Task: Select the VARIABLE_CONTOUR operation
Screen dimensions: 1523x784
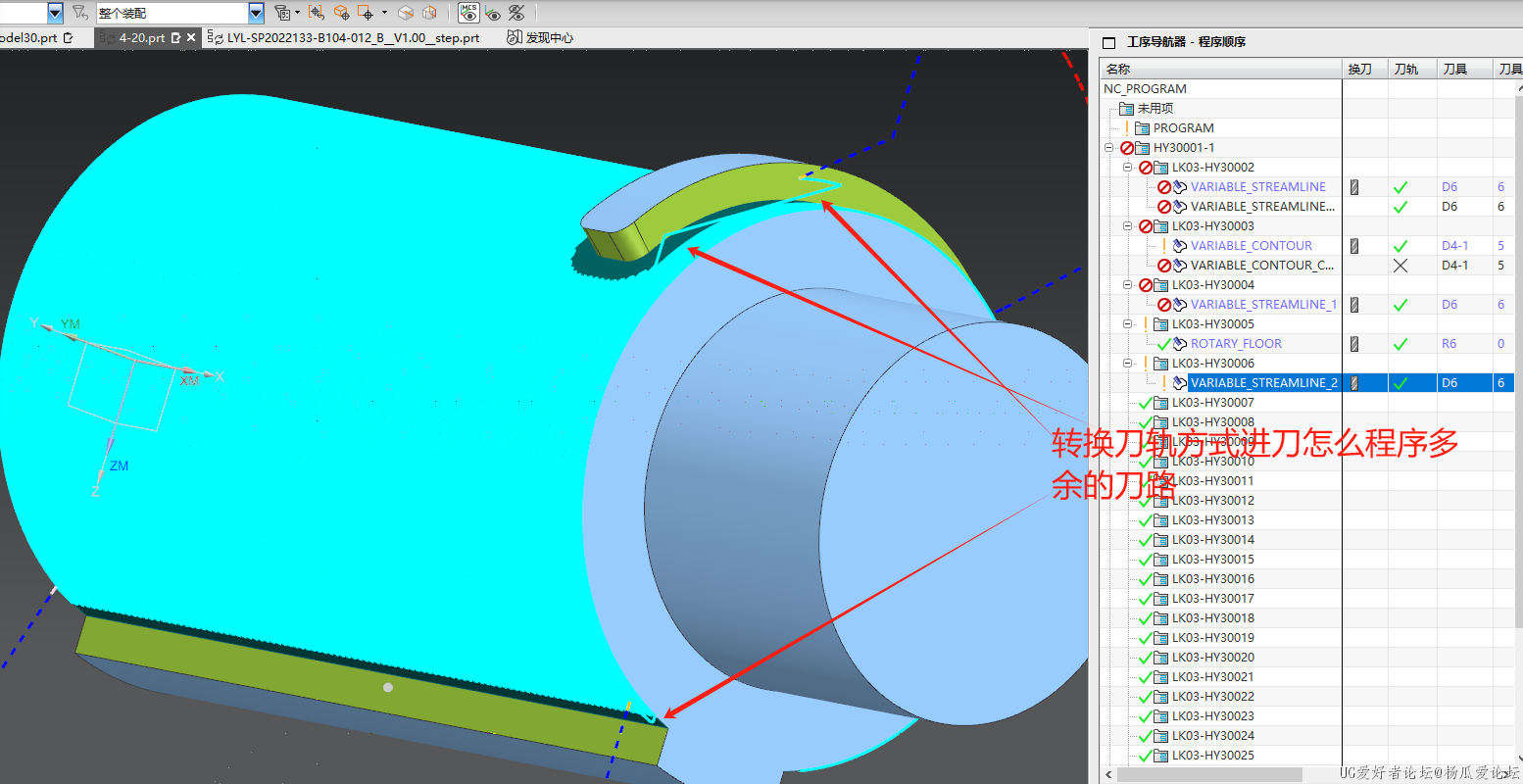Action: point(1251,246)
